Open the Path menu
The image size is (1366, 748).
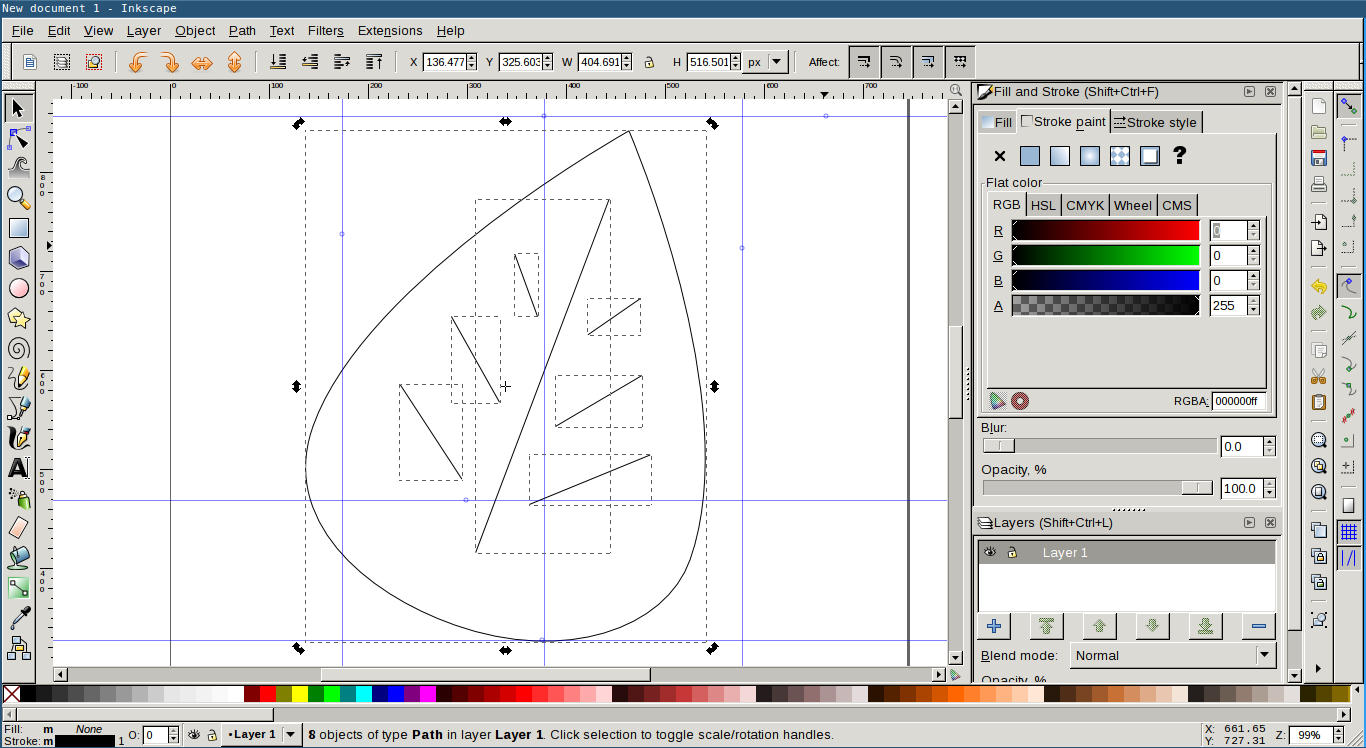point(242,31)
